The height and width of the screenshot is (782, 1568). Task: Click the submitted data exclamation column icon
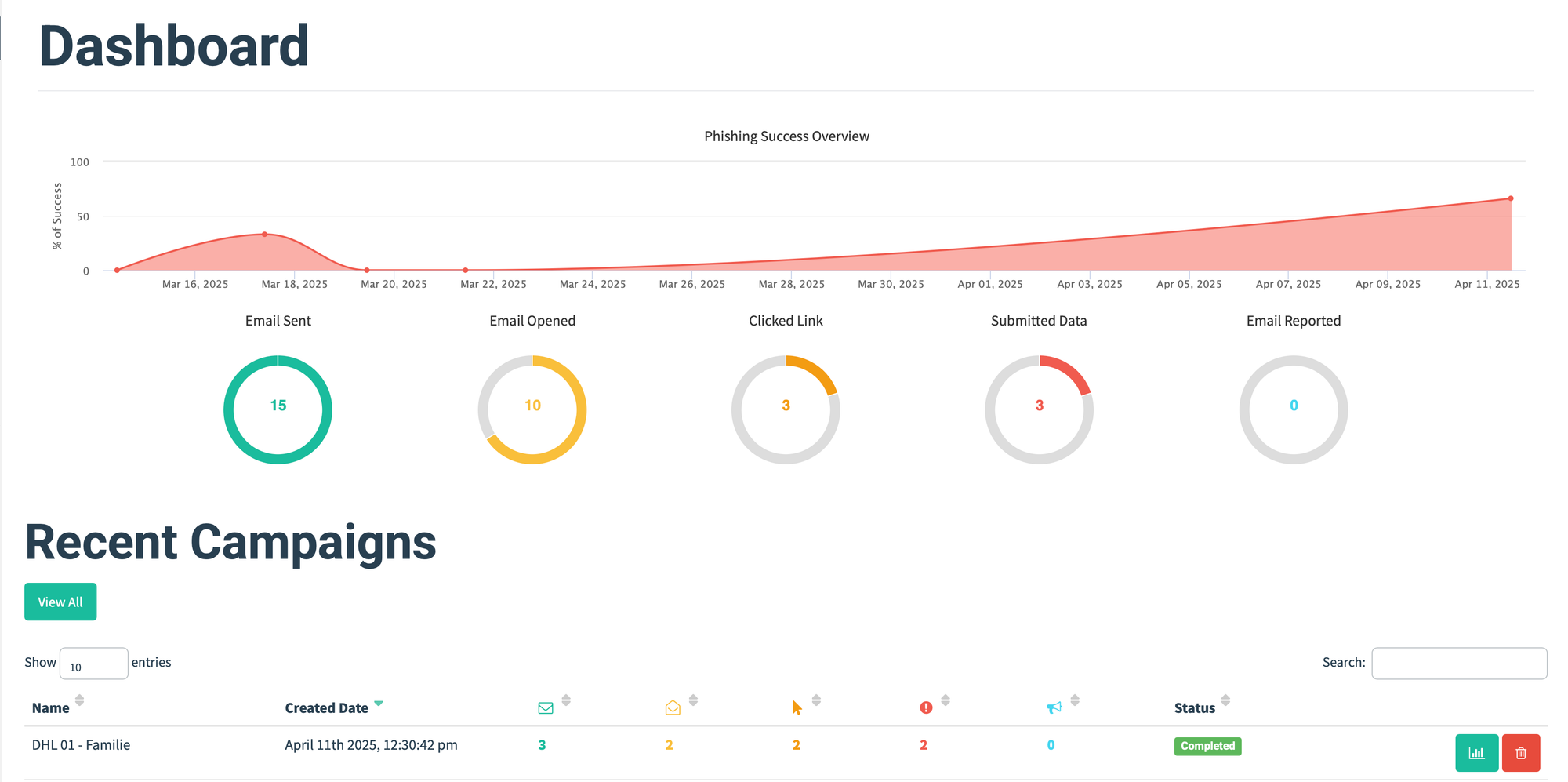click(926, 707)
